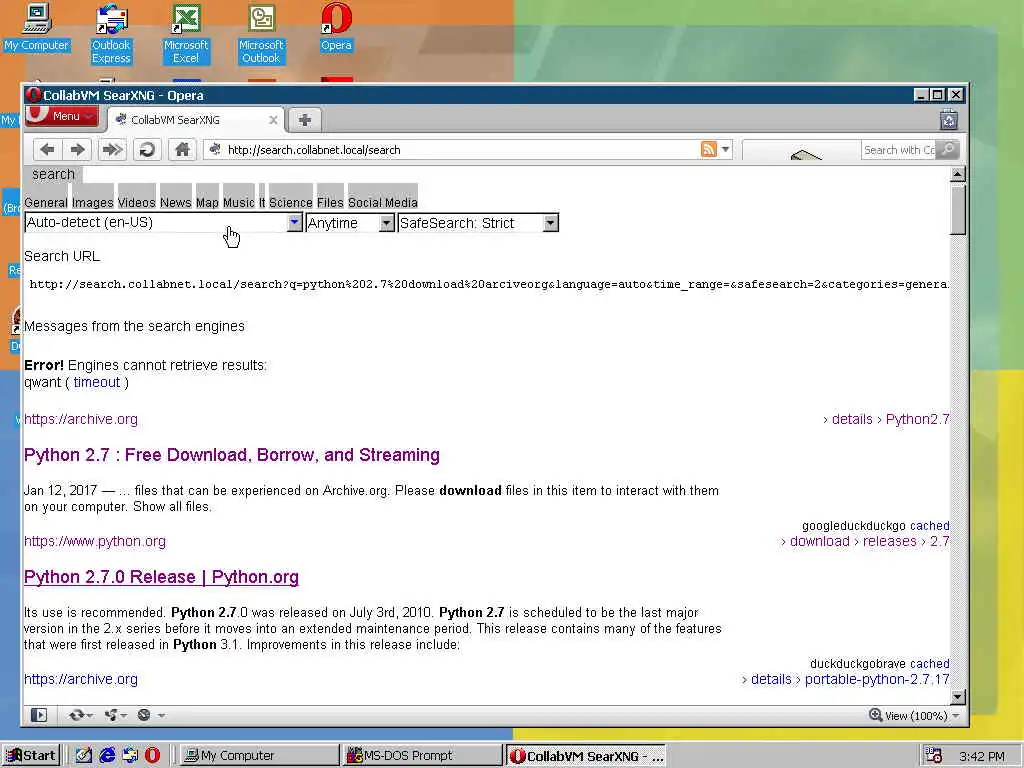The width and height of the screenshot is (1024, 768).
Task: Go to the home page icon
Action: coord(182,150)
